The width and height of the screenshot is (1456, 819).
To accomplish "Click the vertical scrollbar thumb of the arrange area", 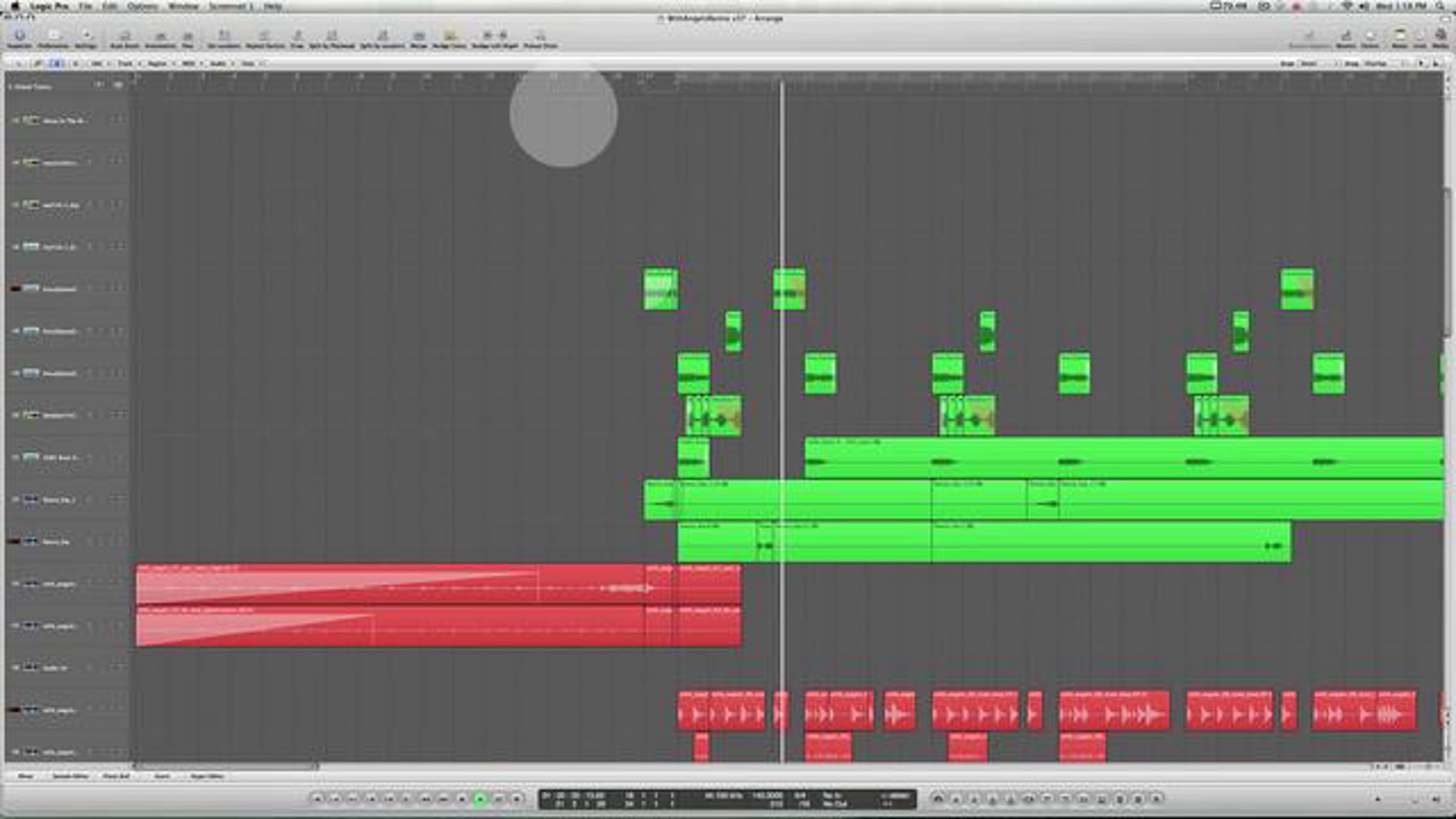I will pos(1448,262).
